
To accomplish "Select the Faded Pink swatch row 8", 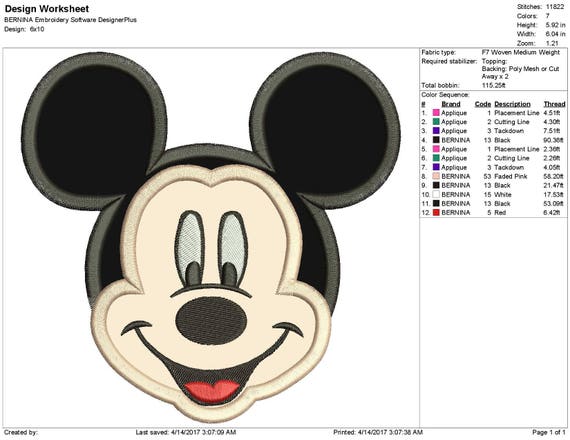I will coord(436,176).
